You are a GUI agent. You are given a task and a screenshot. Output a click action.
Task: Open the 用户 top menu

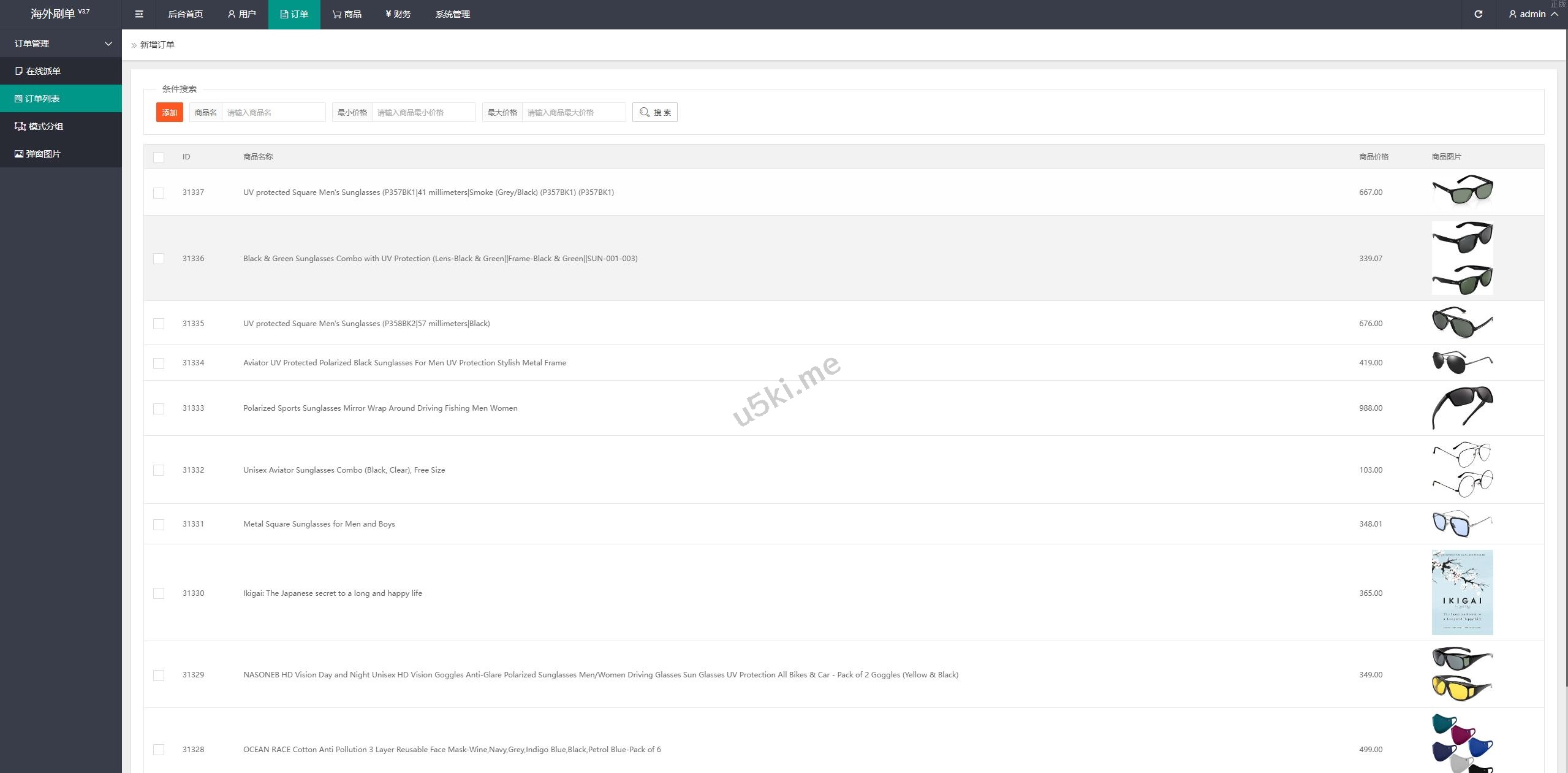pyautogui.click(x=241, y=14)
